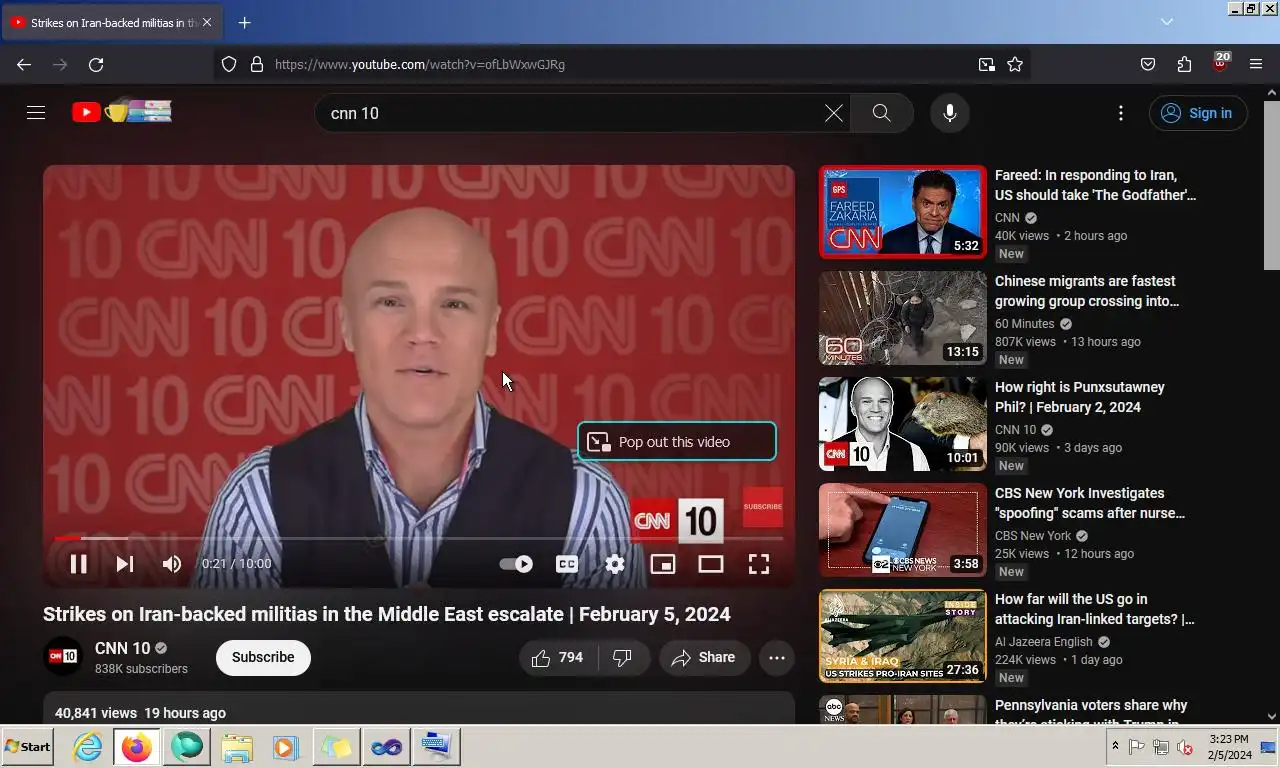Viewport: 1280px width, 768px height.
Task: Open browser extensions menu
Action: [x=1184, y=64]
